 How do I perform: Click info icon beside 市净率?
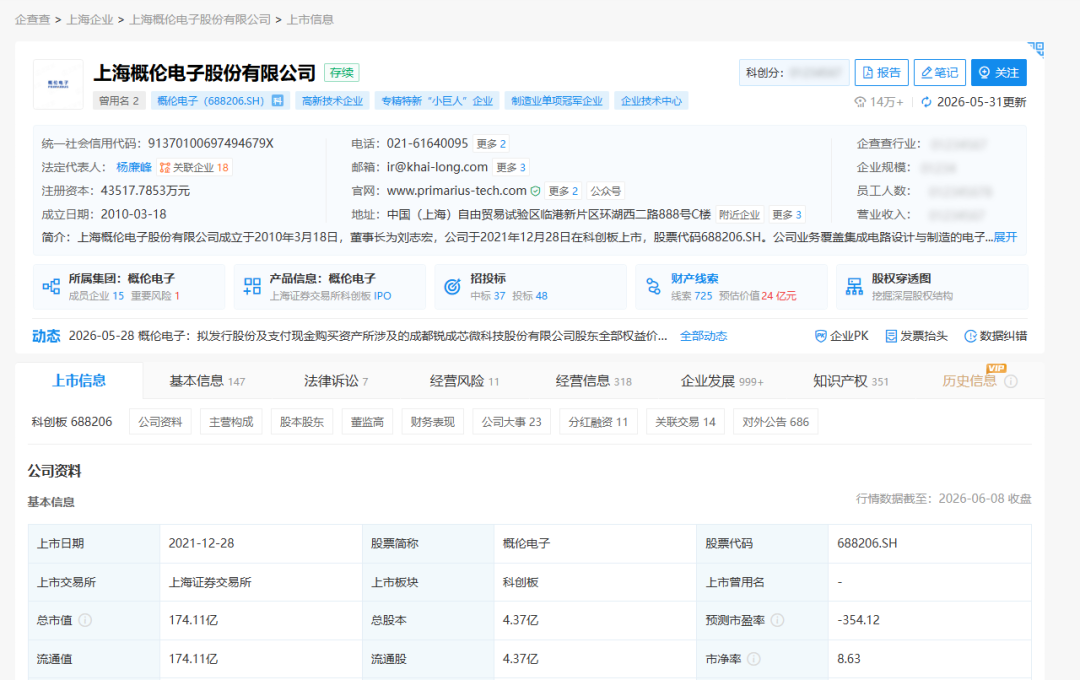(754, 659)
